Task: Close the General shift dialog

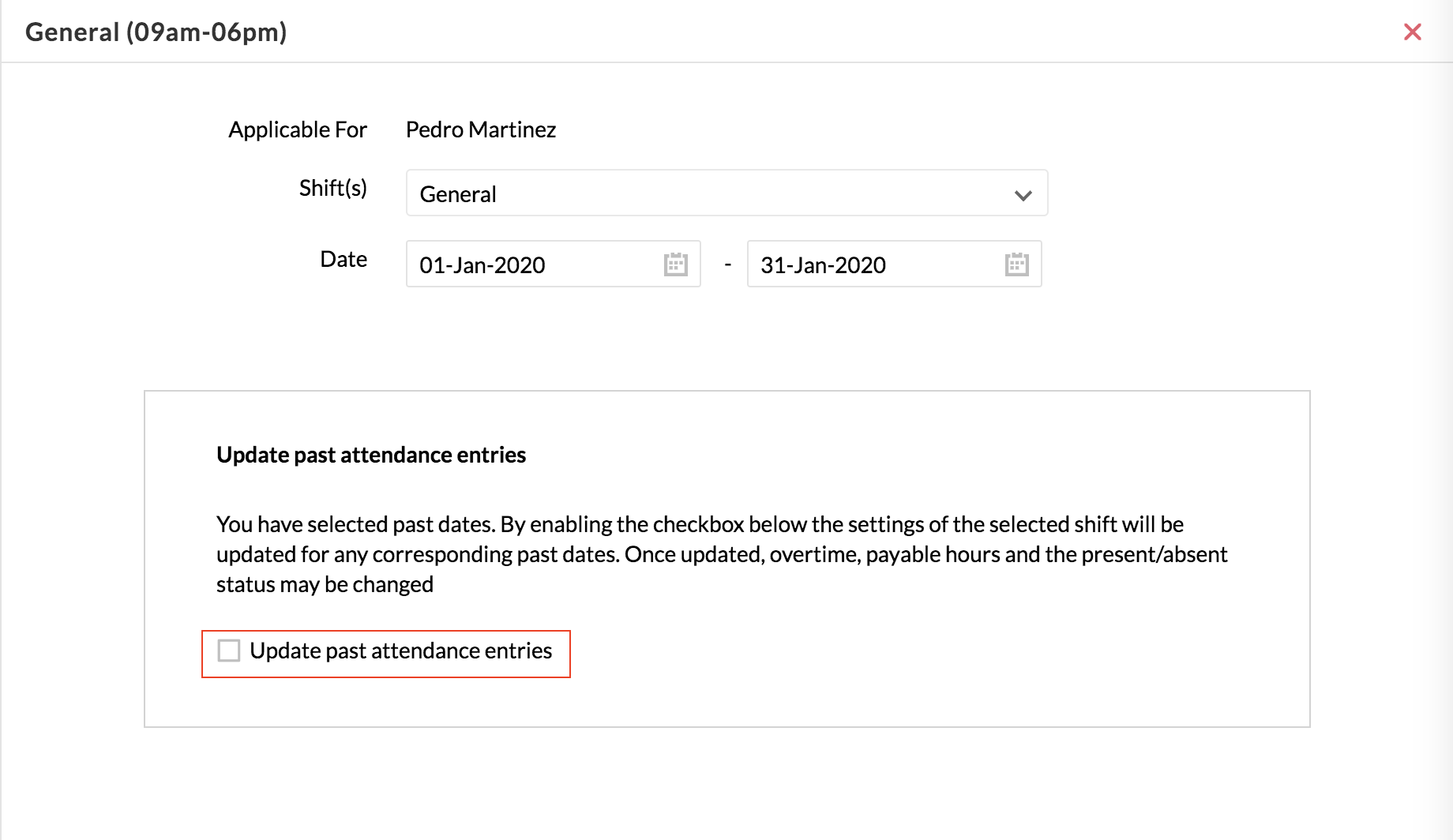Action: (1412, 32)
